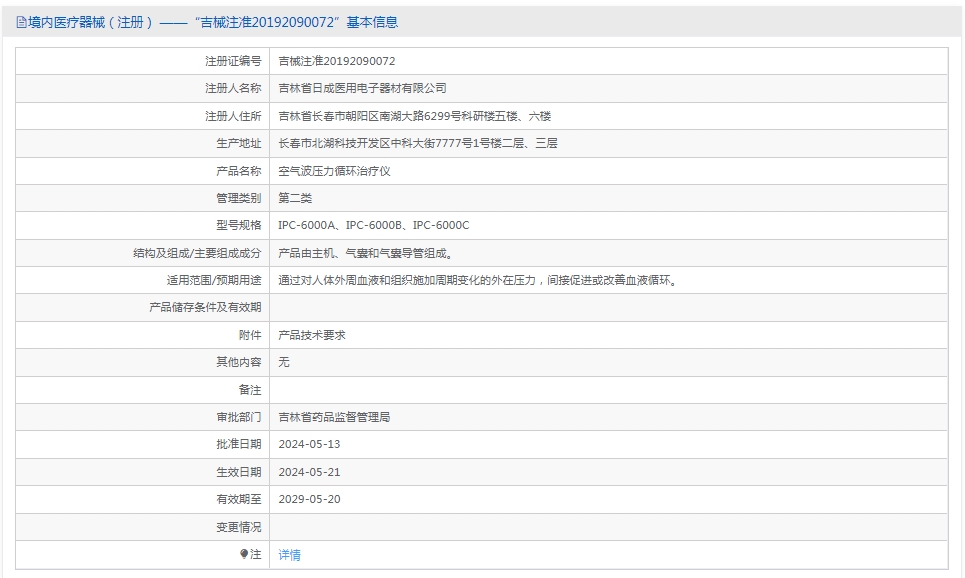Click the 生产地址 label
This screenshot has width=965, height=578.
(x=239, y=143)
